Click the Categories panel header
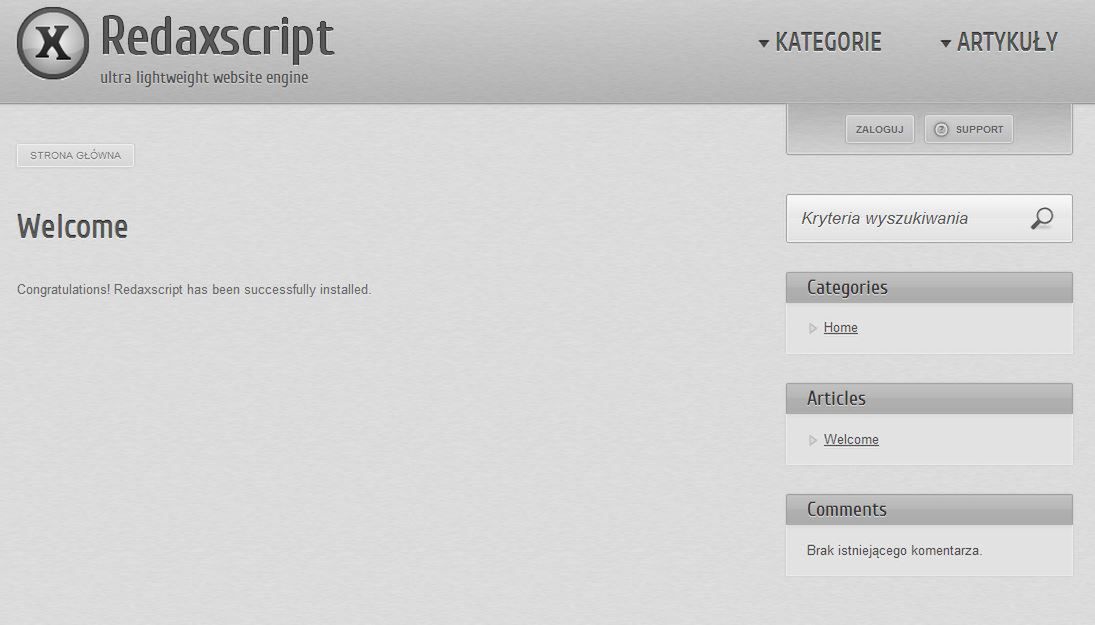The image size is (1095, 625). click(x=929, y=288)
